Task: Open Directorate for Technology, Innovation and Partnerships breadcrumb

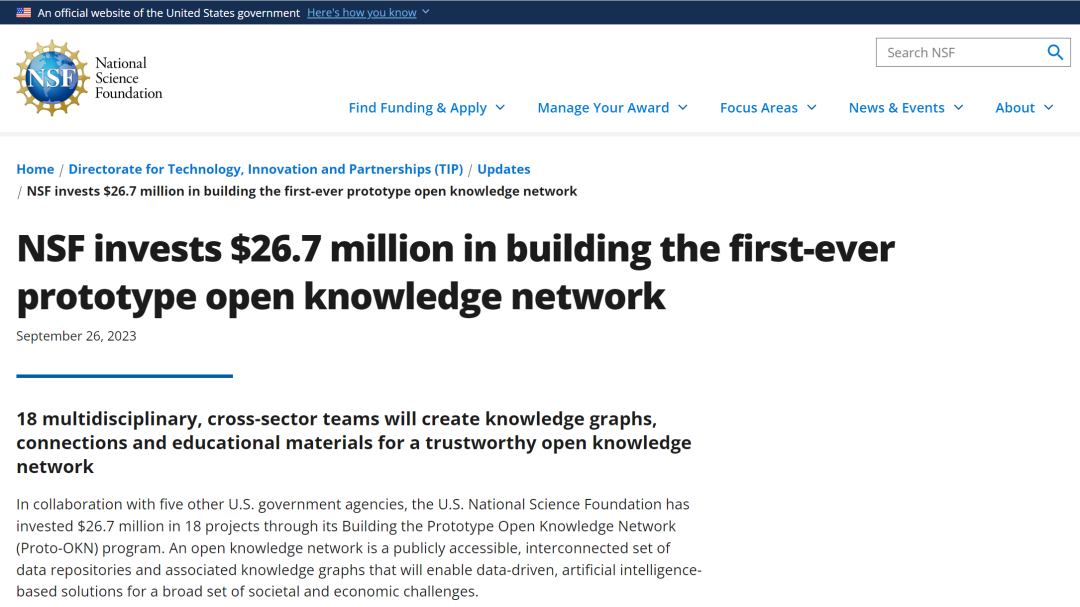Action: pyautogui.click(x=266, y=169)
